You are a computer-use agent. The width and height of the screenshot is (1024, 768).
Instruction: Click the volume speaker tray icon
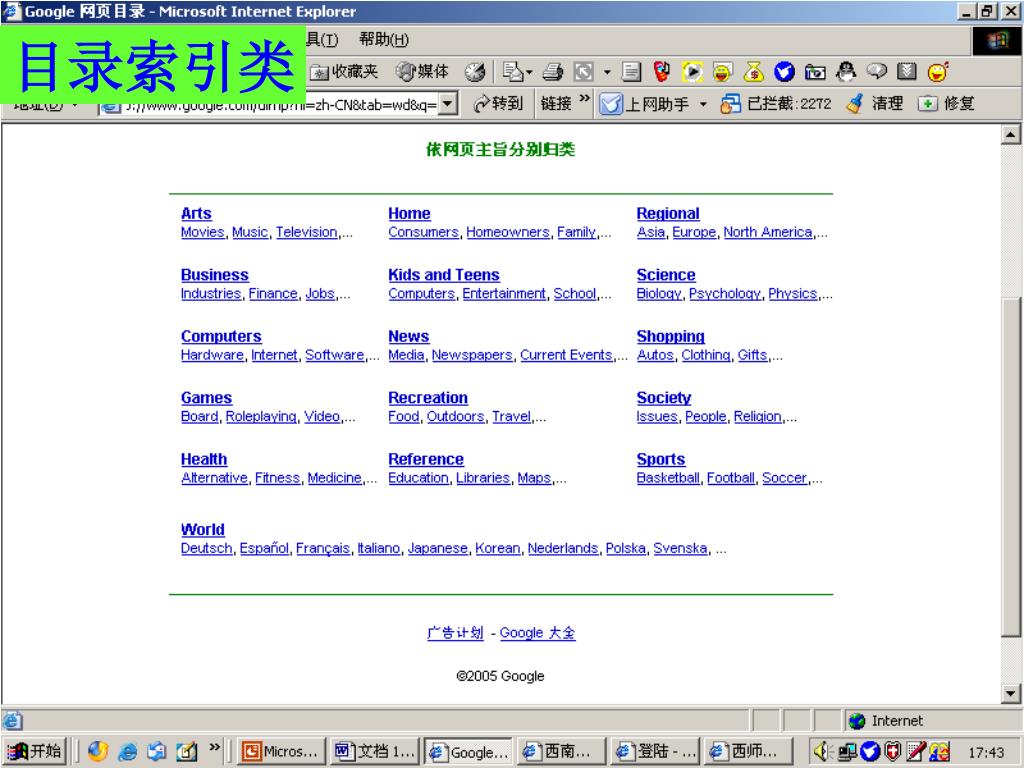823,752
